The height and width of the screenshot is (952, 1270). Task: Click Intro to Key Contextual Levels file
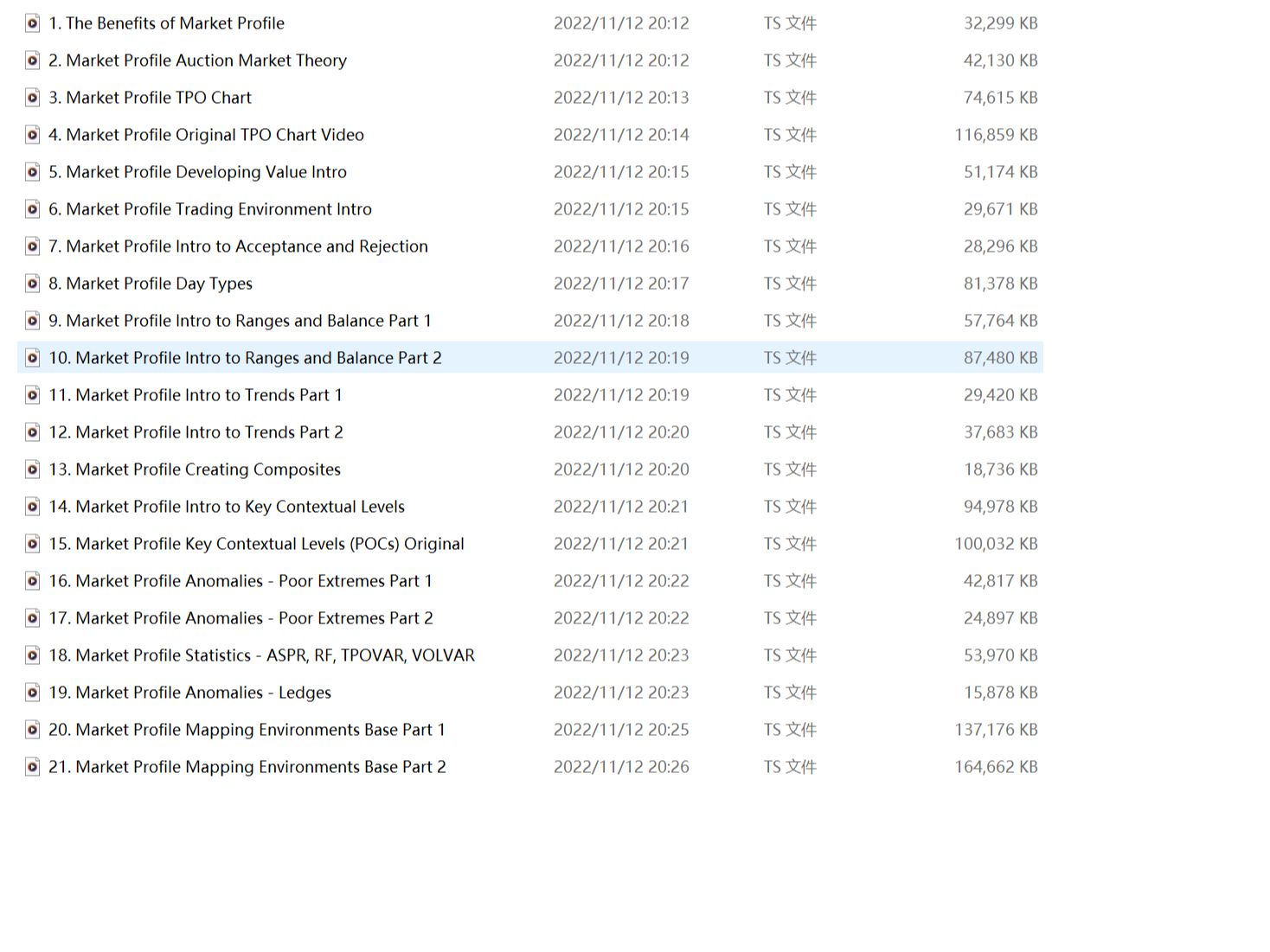[227, 507]
